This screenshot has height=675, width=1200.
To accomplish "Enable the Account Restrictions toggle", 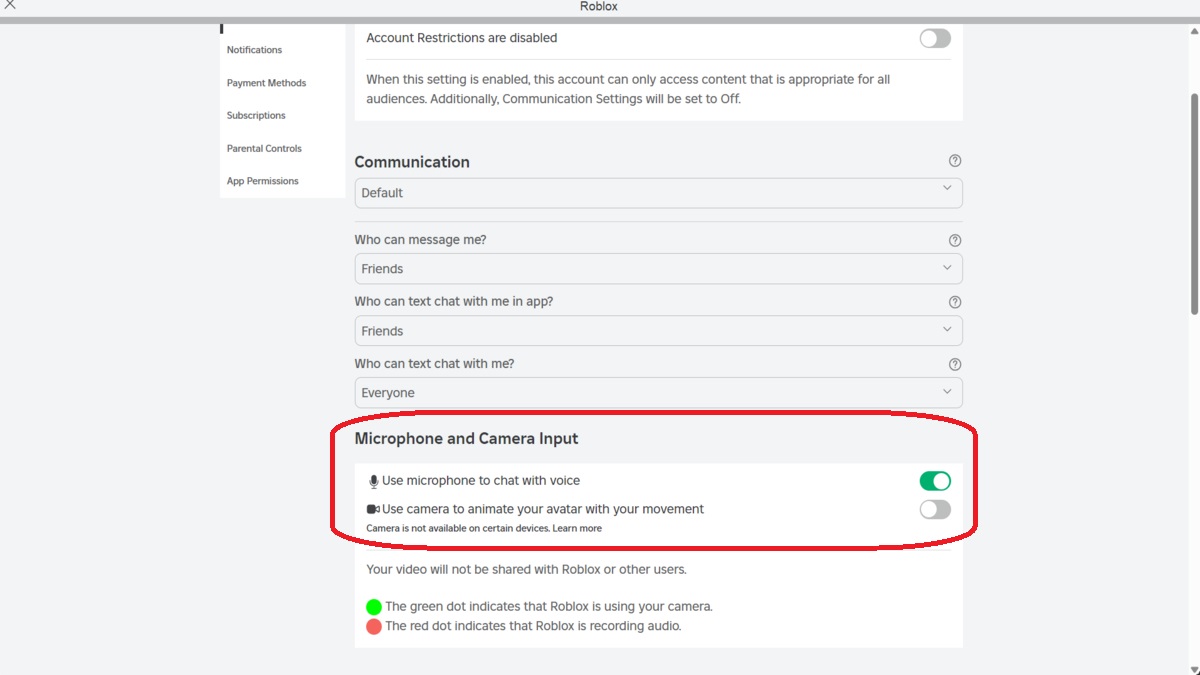I will 935,39.
